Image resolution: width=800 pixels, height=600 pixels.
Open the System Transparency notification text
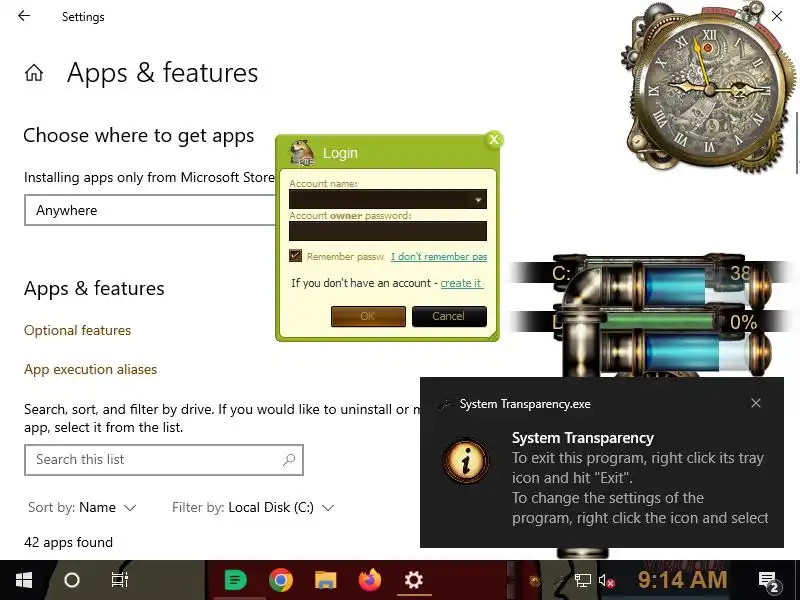pos(639,478)
